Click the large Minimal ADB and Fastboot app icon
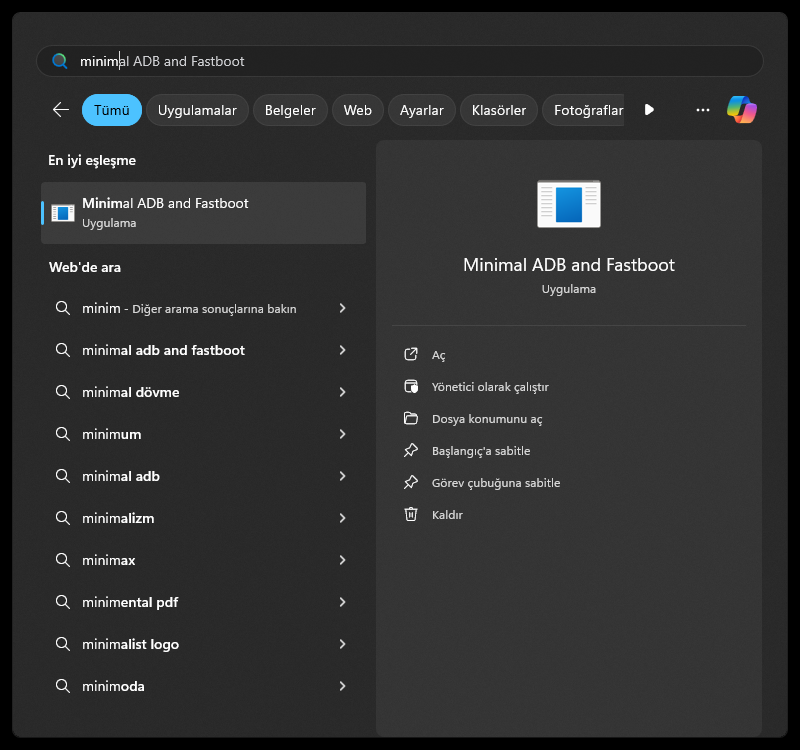This screenshot has width=800, height=750. 568,204
